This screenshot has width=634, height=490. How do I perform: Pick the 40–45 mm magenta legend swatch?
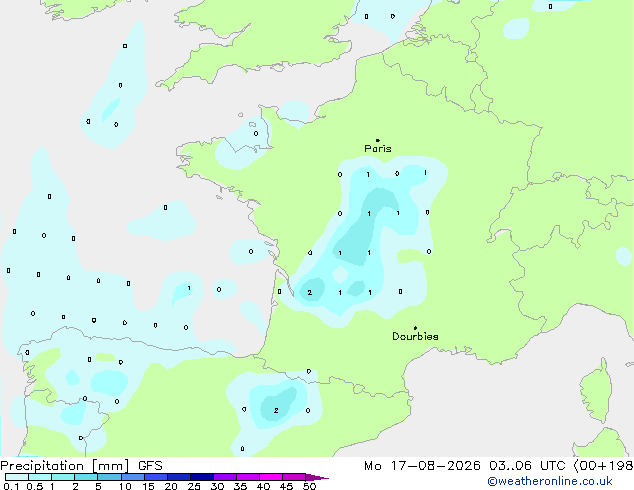pyautogui.click(x=271, y=477)
